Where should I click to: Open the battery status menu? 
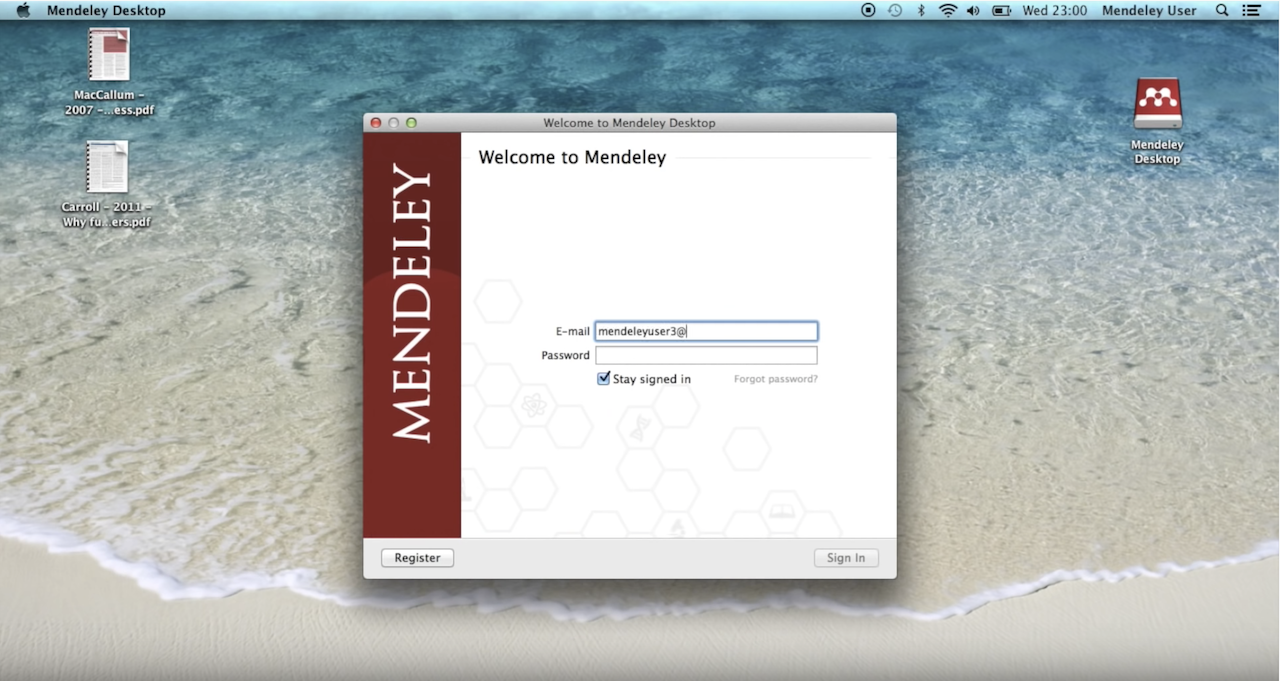pos(1001,10)
